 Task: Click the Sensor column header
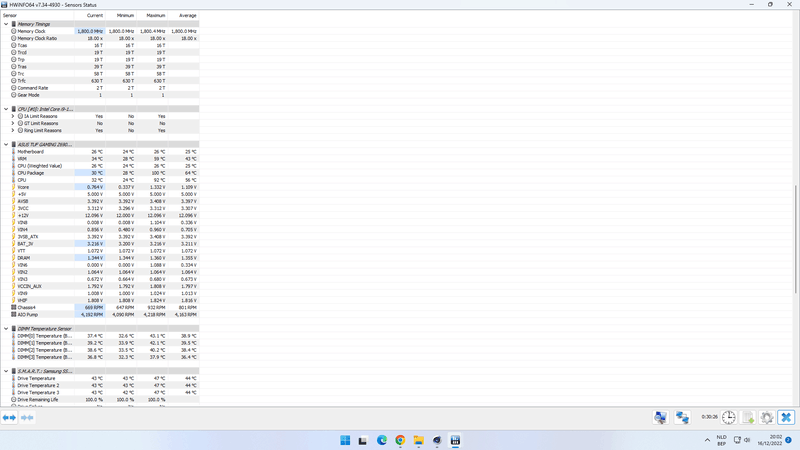coord(37,15)
